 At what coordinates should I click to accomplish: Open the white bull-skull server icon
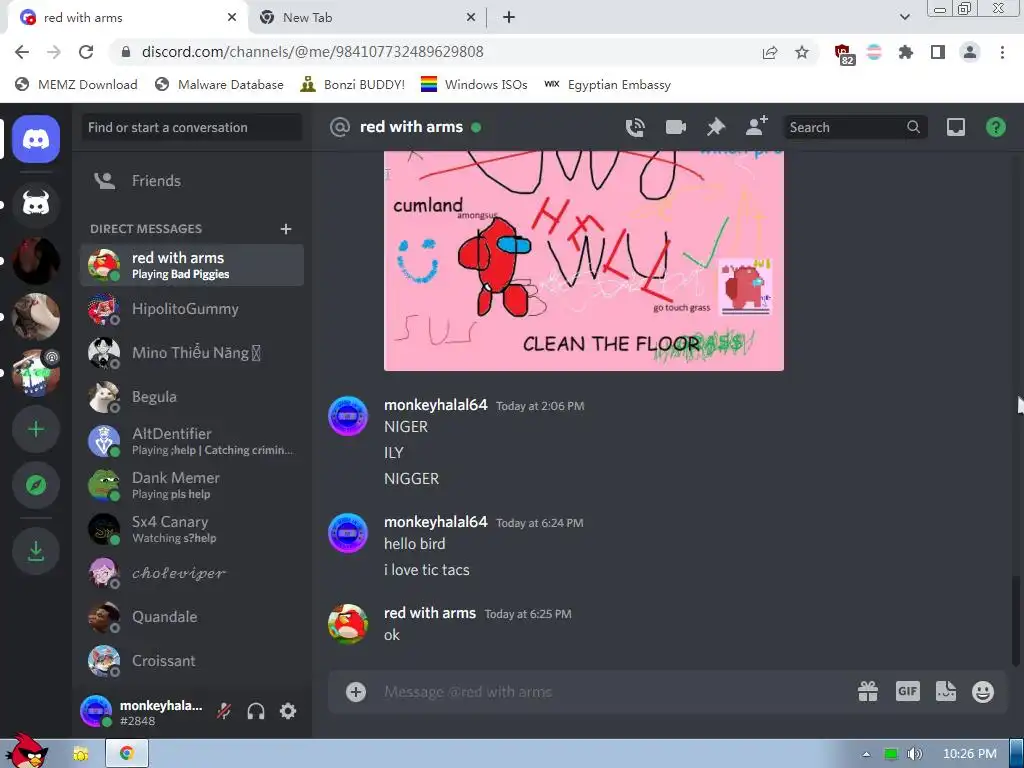(36, 204)
